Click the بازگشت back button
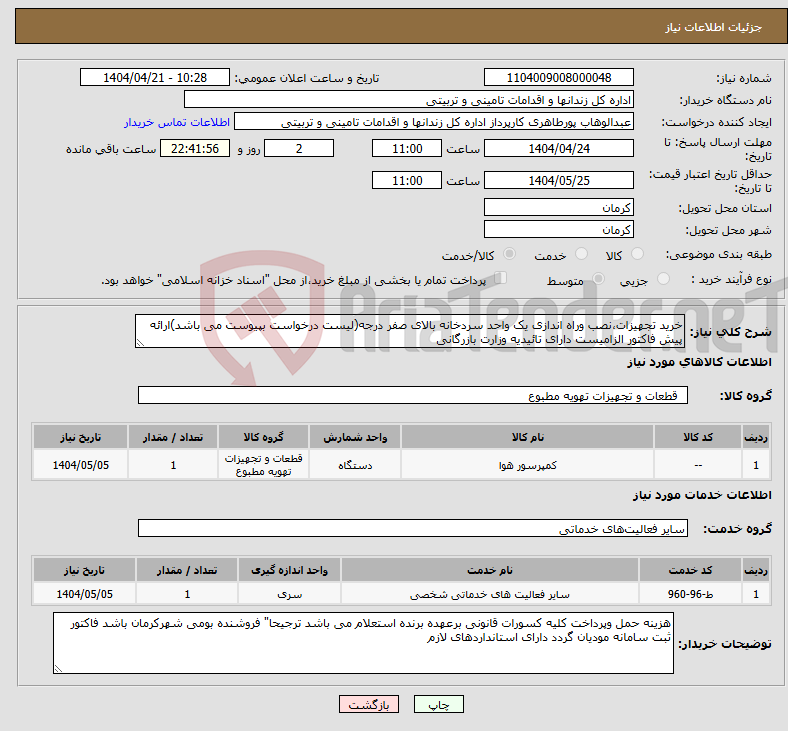This screenshot has height=731, width=788. (369, 704)
